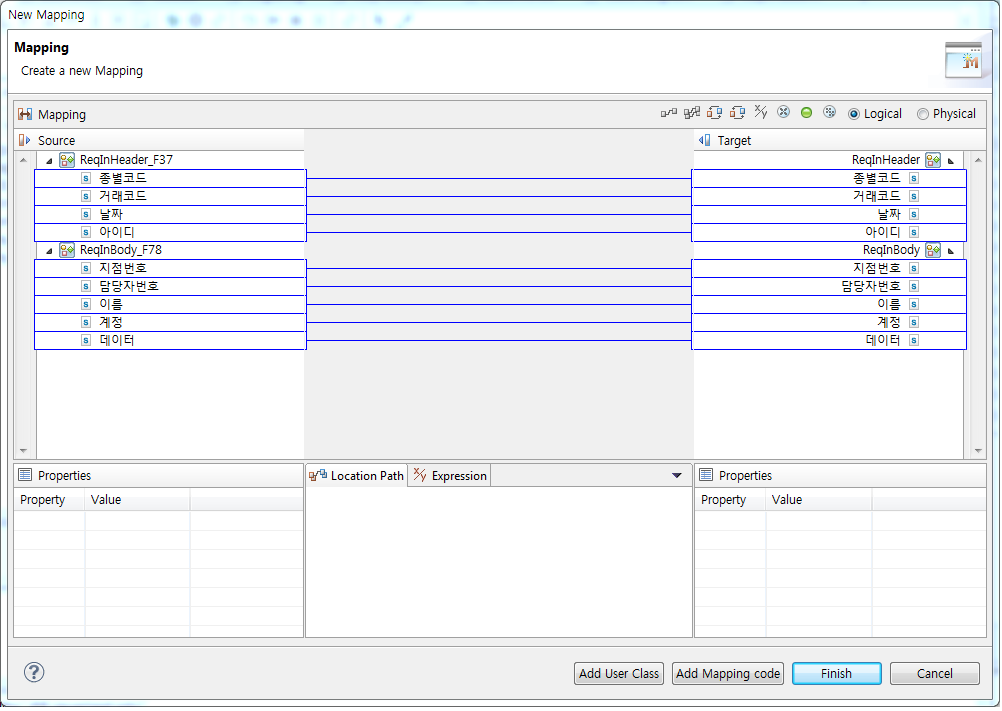Screen dimensions: 1002x711
Task: Select the simple link mapping icon
Action: pyautogui.click(x=668, y=113)
